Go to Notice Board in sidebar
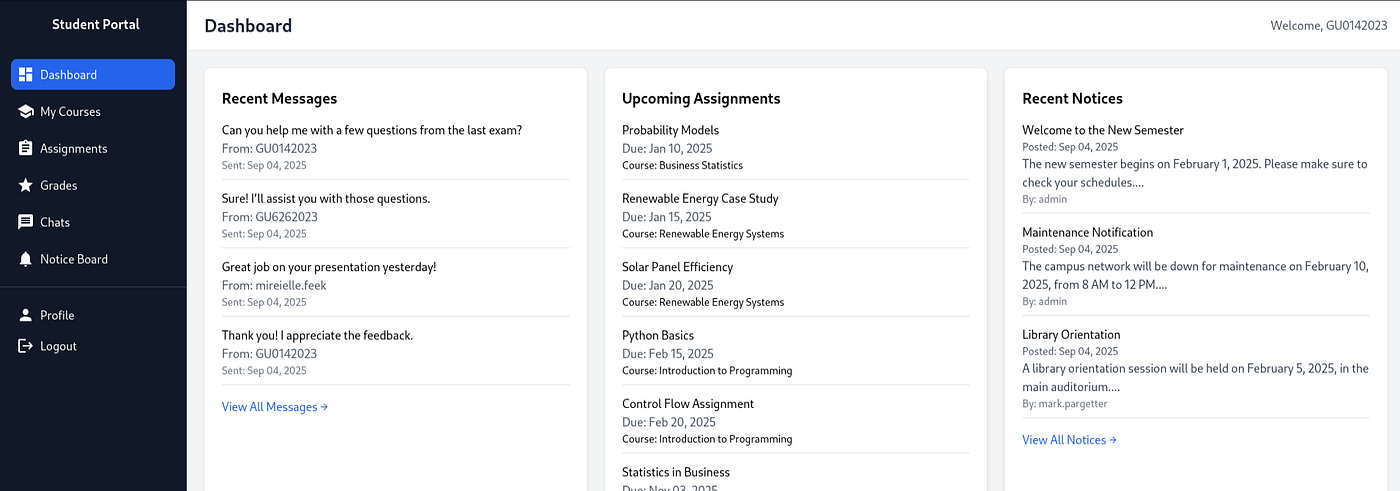The height and width of the screenshot is (491, 1400). click(x=74, y=260)
